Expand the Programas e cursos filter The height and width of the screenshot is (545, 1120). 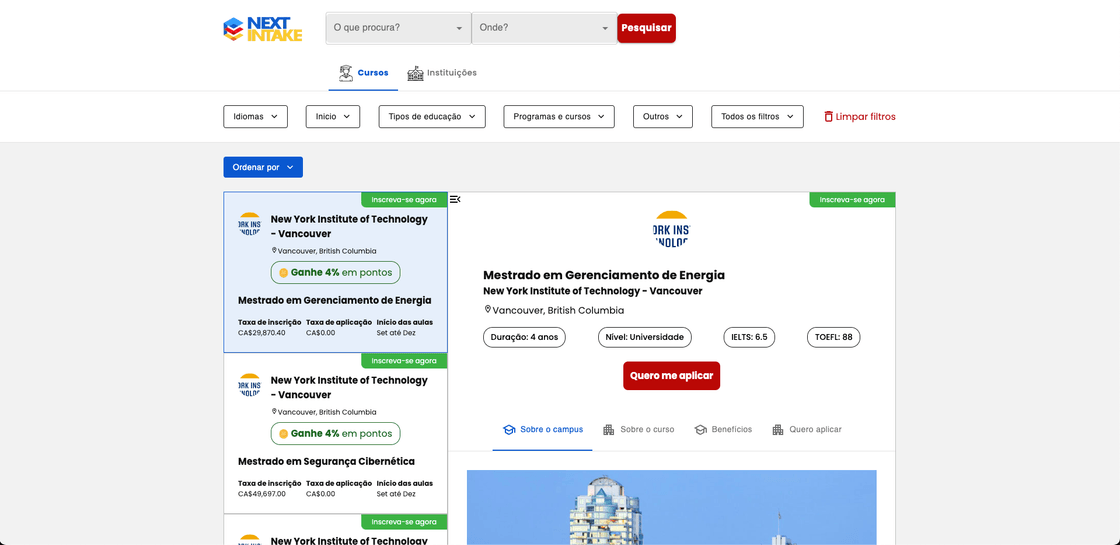pos(559,116)
